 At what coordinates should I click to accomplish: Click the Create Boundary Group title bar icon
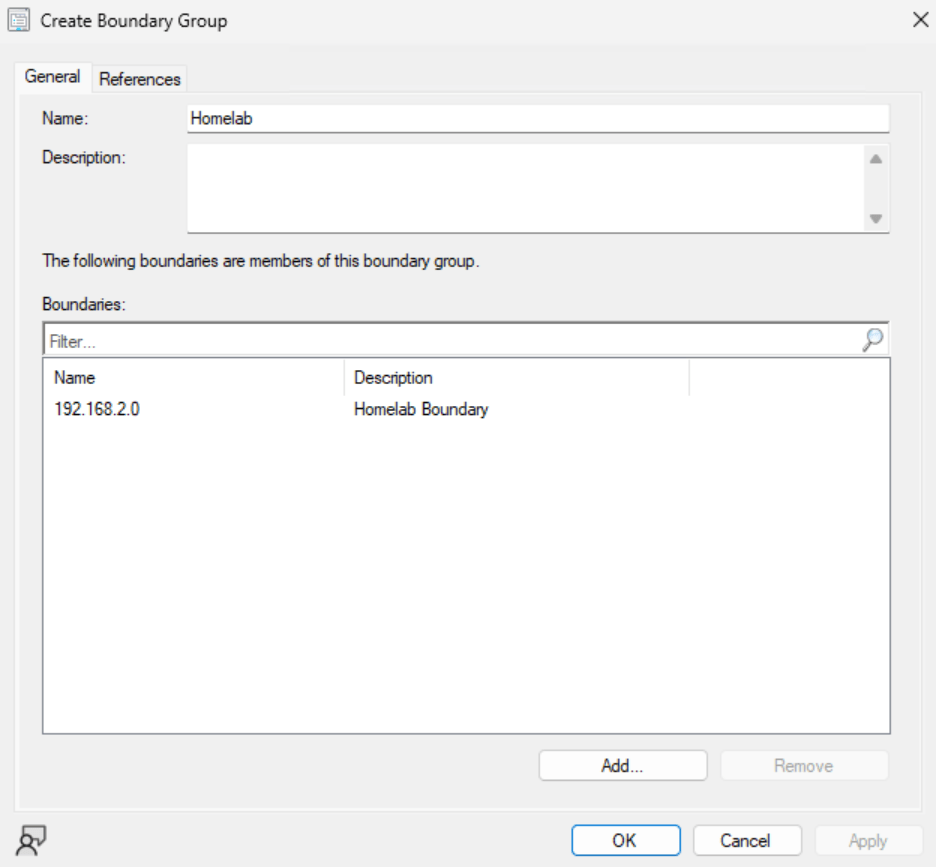coord(16,19)
